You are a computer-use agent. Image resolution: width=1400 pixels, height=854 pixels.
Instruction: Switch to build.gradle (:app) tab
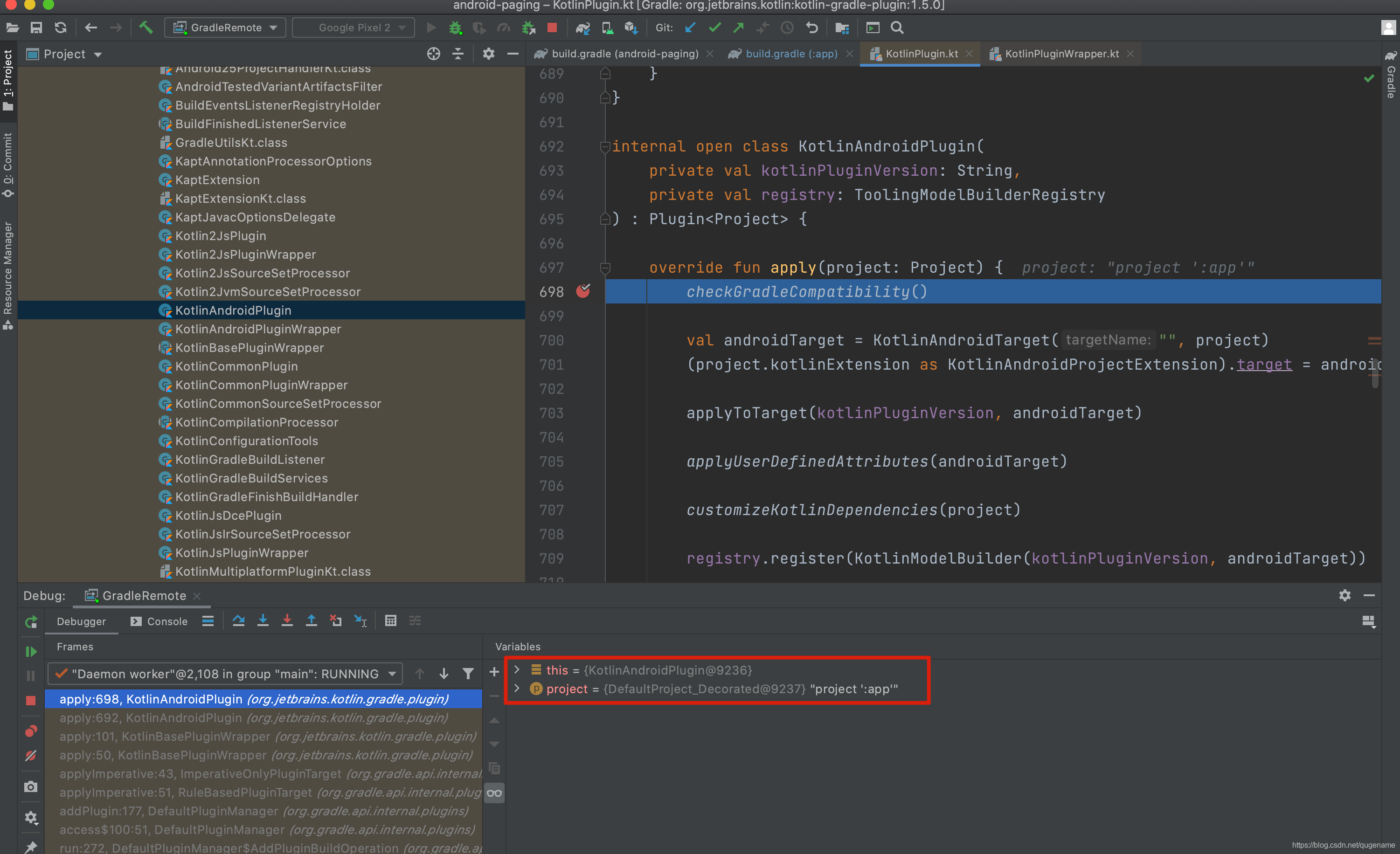791,54
